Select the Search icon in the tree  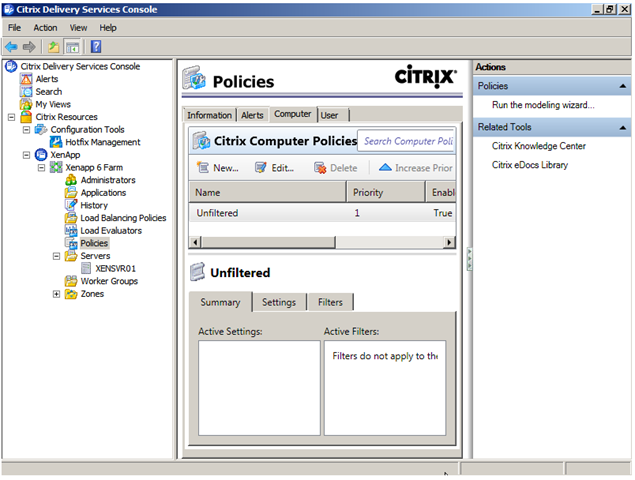click(x=26, y=92)
